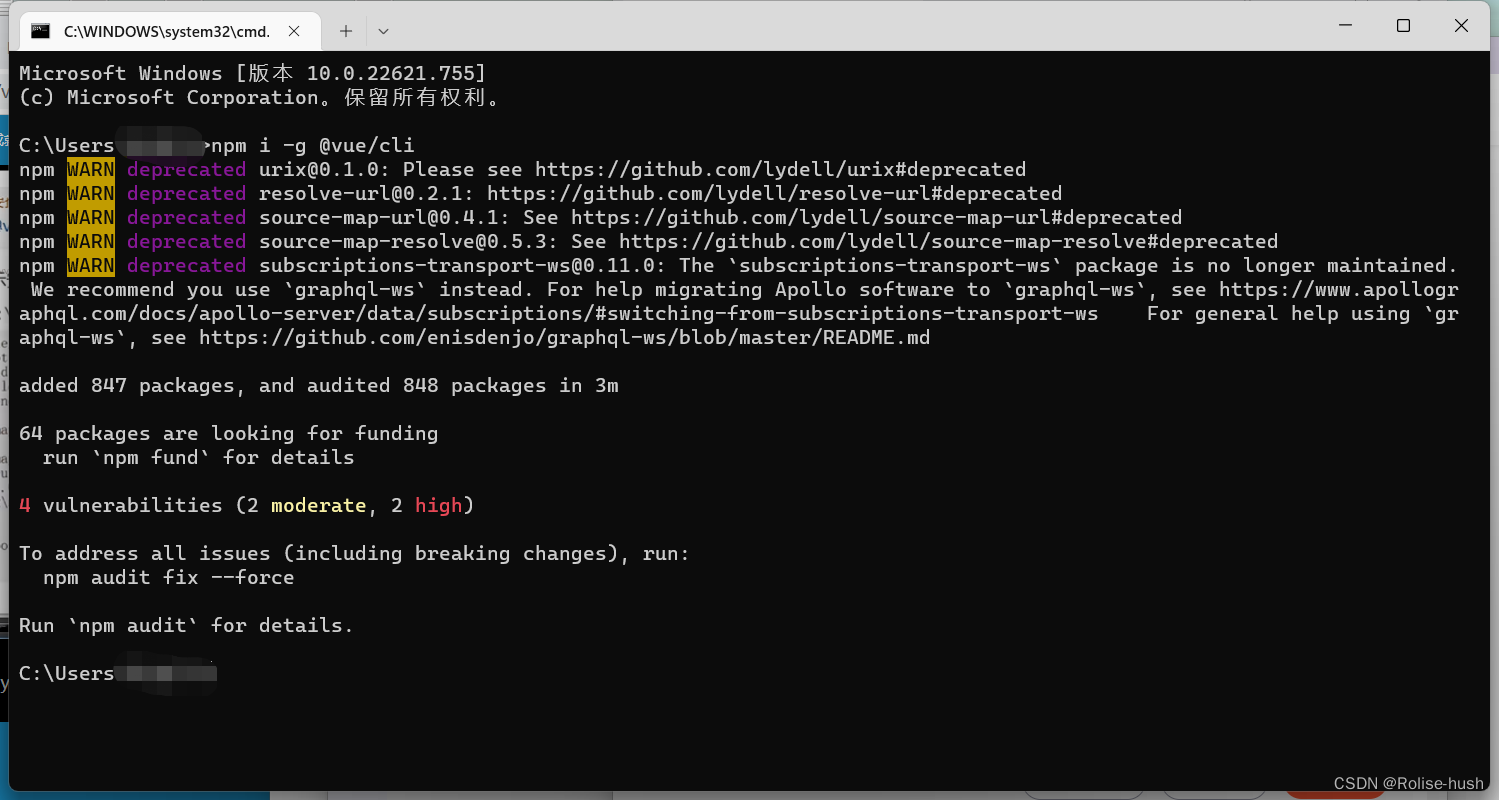Maximize the terminal window
1499x800 pixels.
click(1403, 26)
